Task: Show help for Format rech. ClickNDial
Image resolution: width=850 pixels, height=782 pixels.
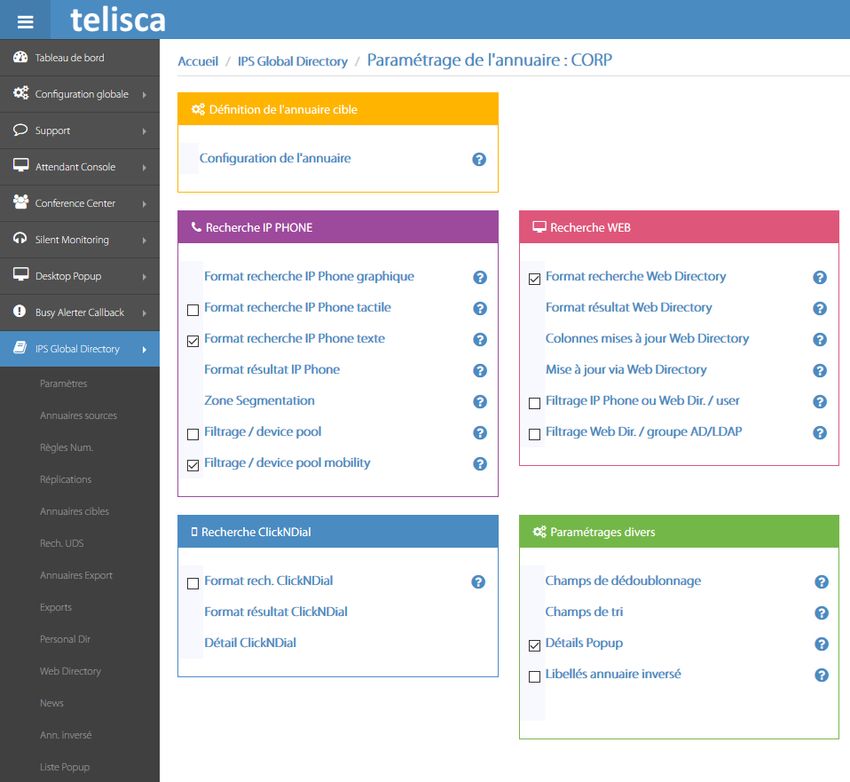Action: point(478,582)
